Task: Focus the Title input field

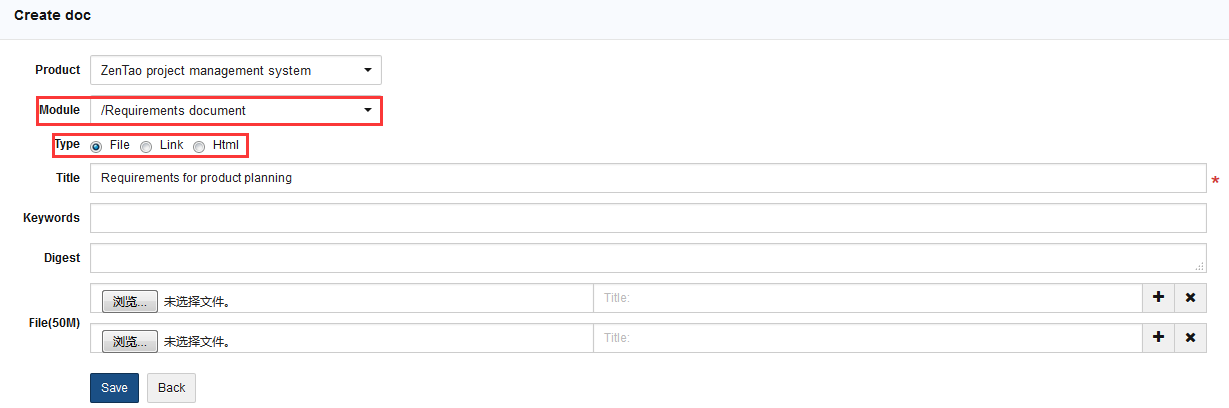Action: [x=648, y=178]
